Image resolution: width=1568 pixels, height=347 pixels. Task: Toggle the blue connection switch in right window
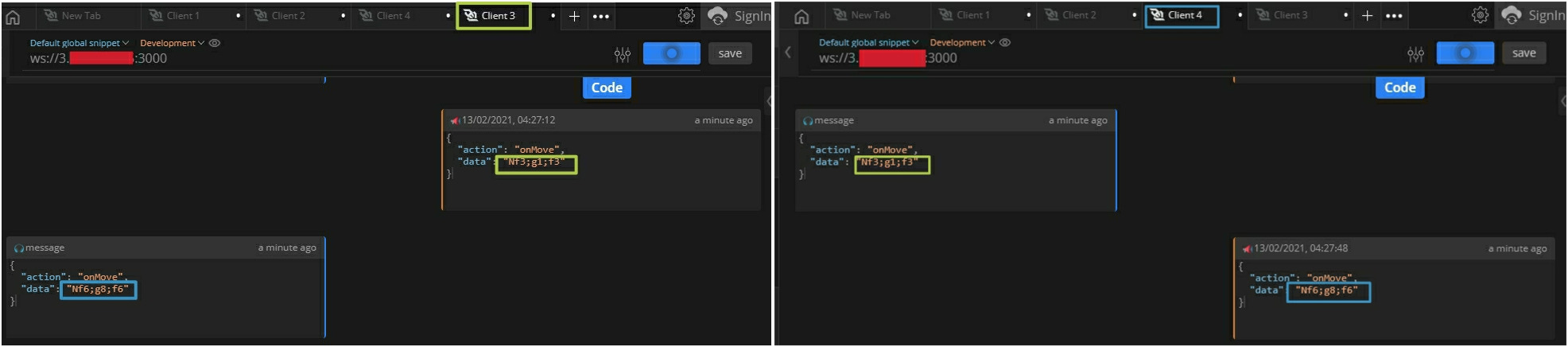(1465, 53)
